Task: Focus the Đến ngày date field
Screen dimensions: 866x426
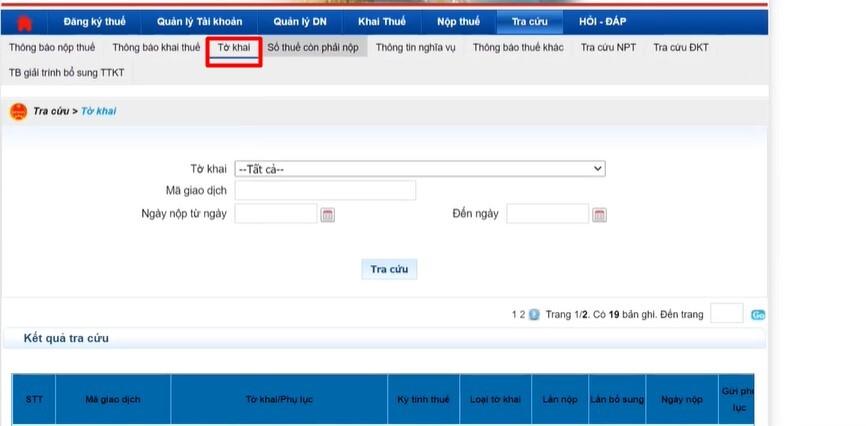Action: pyautogui.click(x=548, y=214)
